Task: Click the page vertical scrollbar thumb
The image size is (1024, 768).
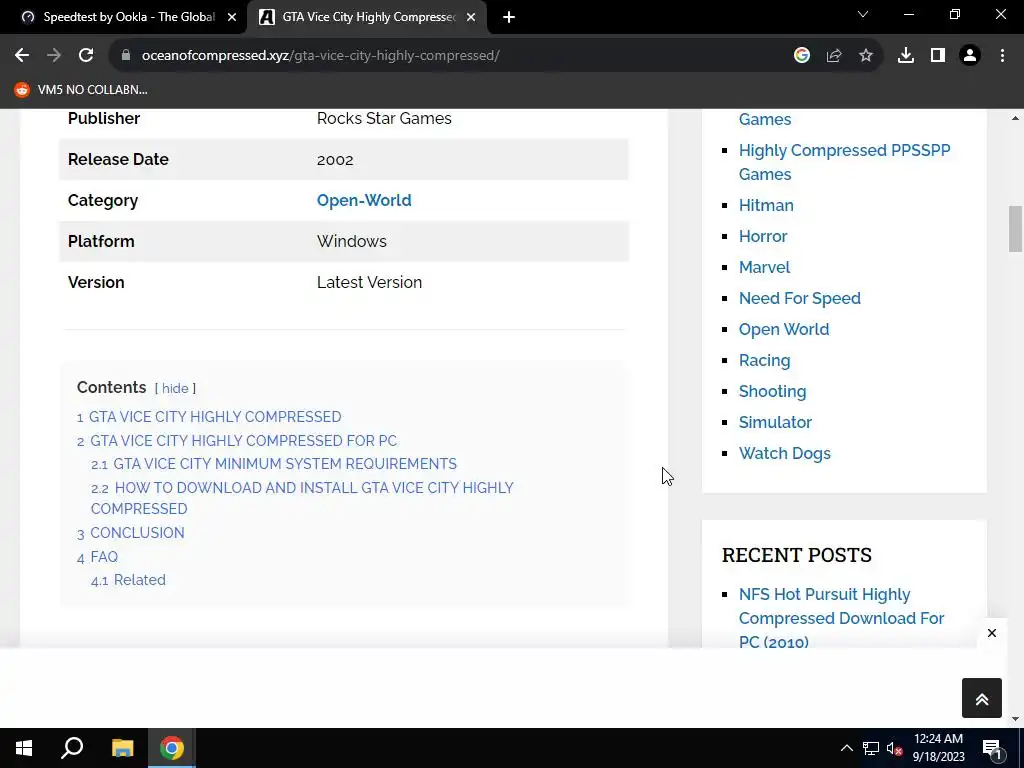Action: click(x=1015, y=229)
